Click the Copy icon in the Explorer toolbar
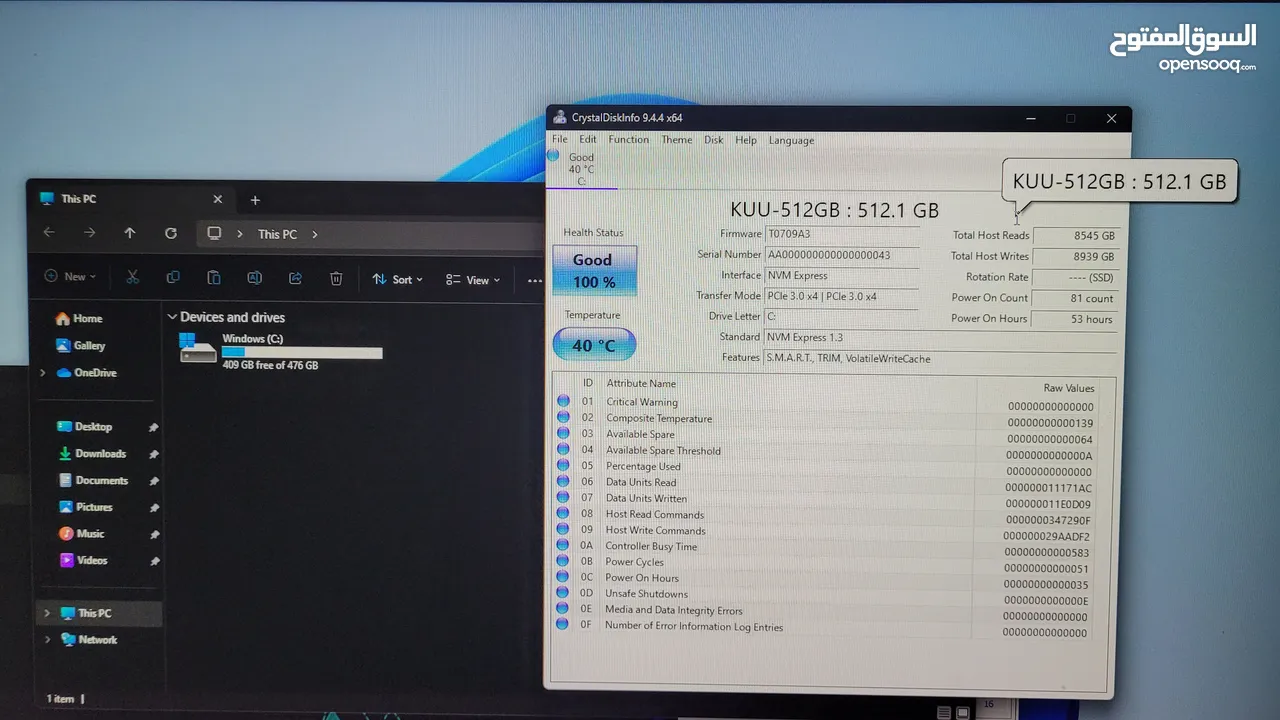This screenshot has height=720, width=1280. point(173,277)
